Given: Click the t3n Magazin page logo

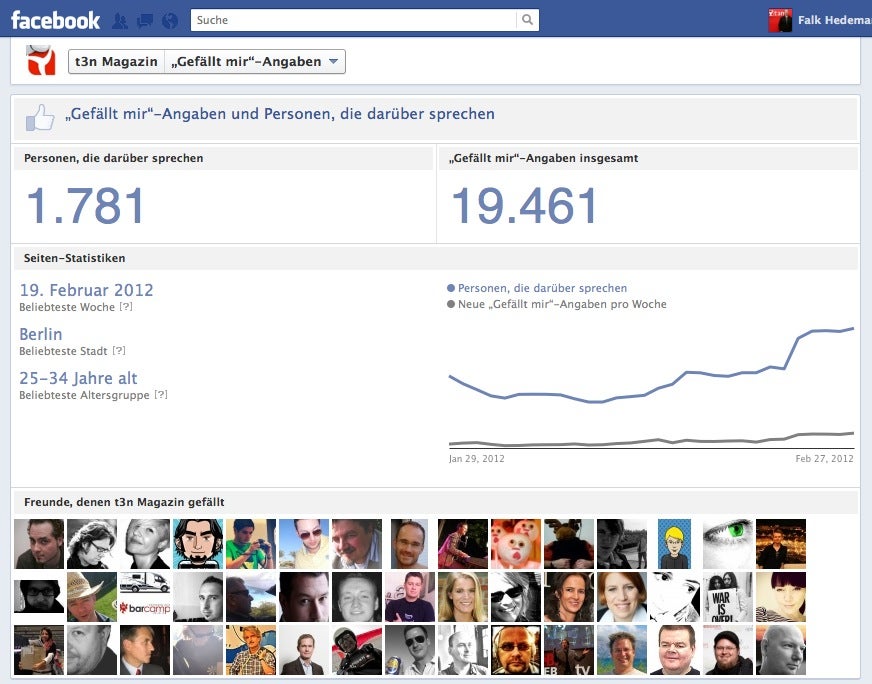Looking at the screenshot, I should pyautogui.click(x=41, y=60).
